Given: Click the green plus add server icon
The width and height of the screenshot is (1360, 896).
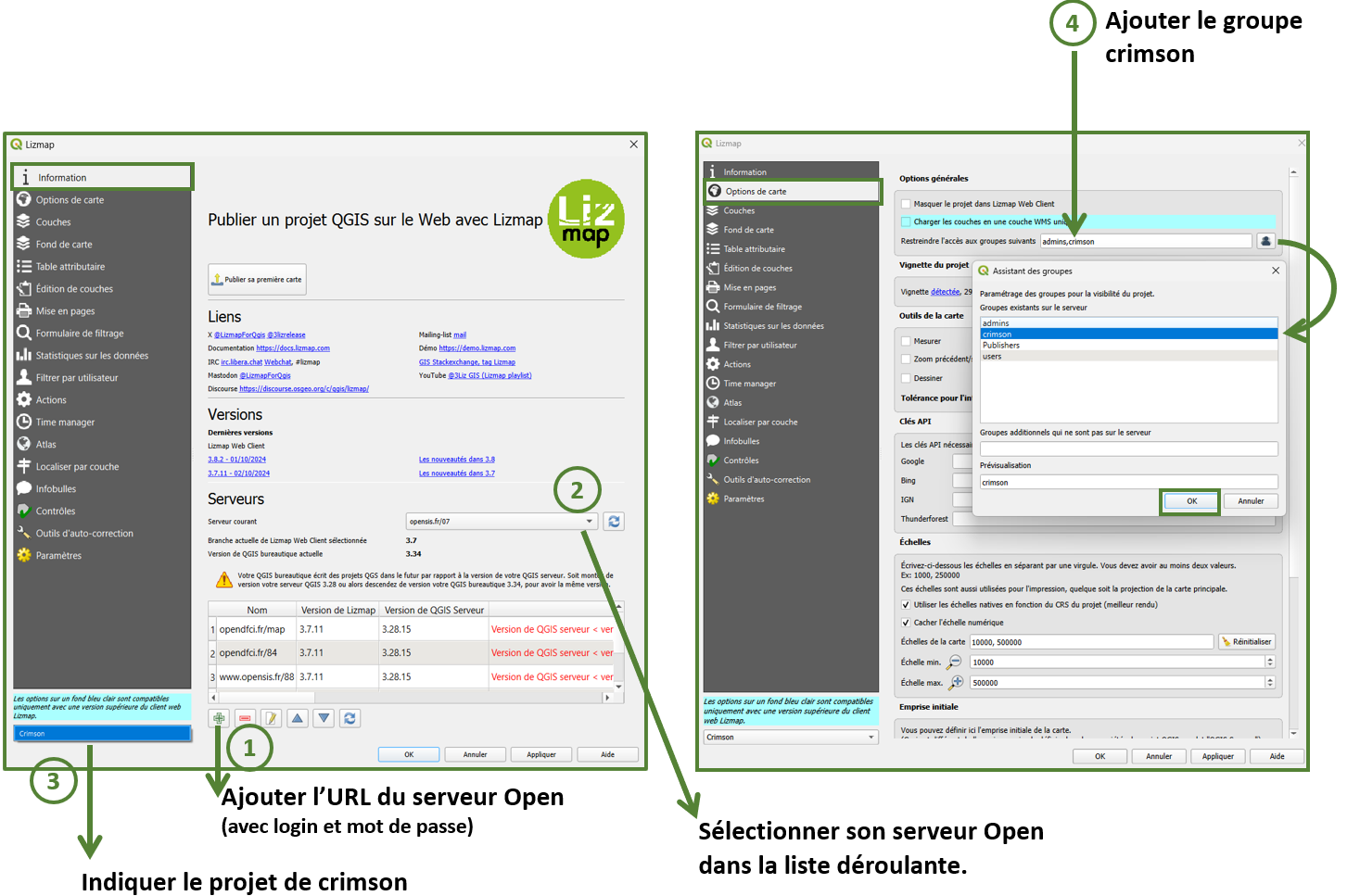Looking at the screenshot, I should tap(219, 718).
